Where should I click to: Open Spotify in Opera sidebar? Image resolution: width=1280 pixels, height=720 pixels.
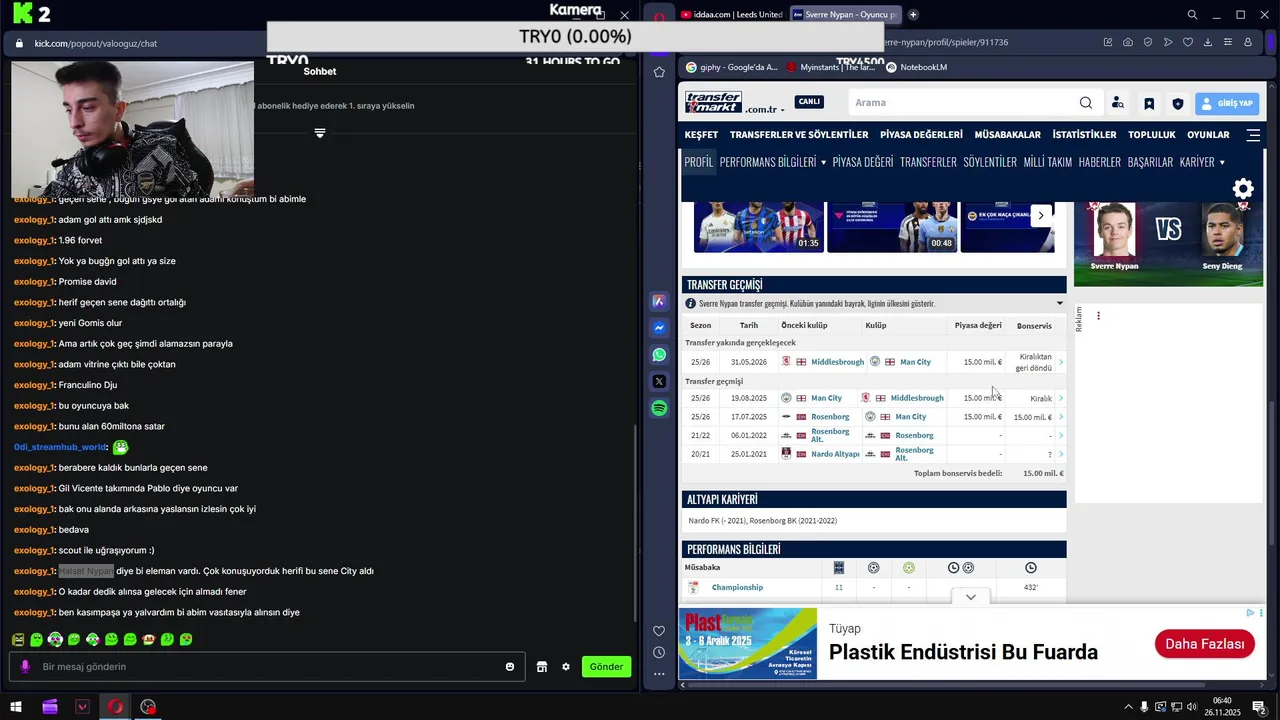659,408
